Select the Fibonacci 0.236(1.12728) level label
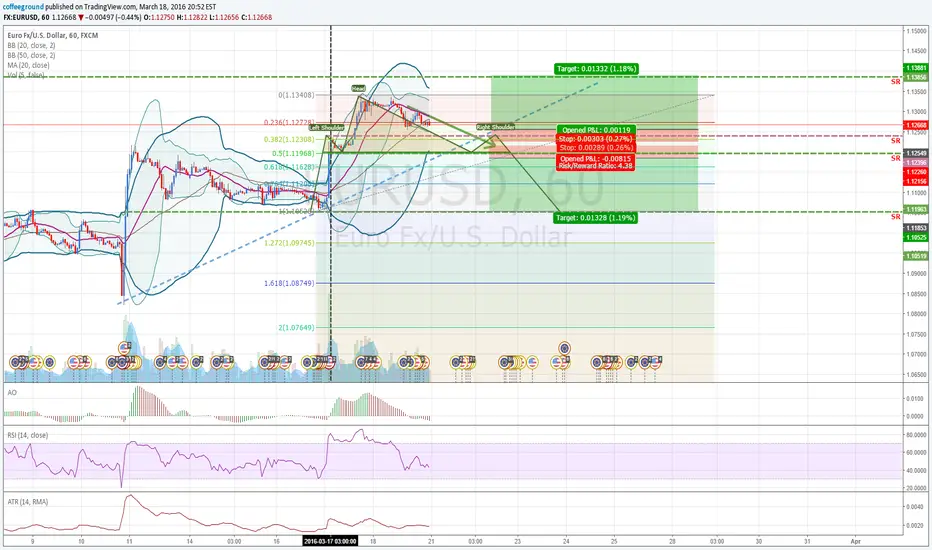The image size is (932, 550). 289,123
